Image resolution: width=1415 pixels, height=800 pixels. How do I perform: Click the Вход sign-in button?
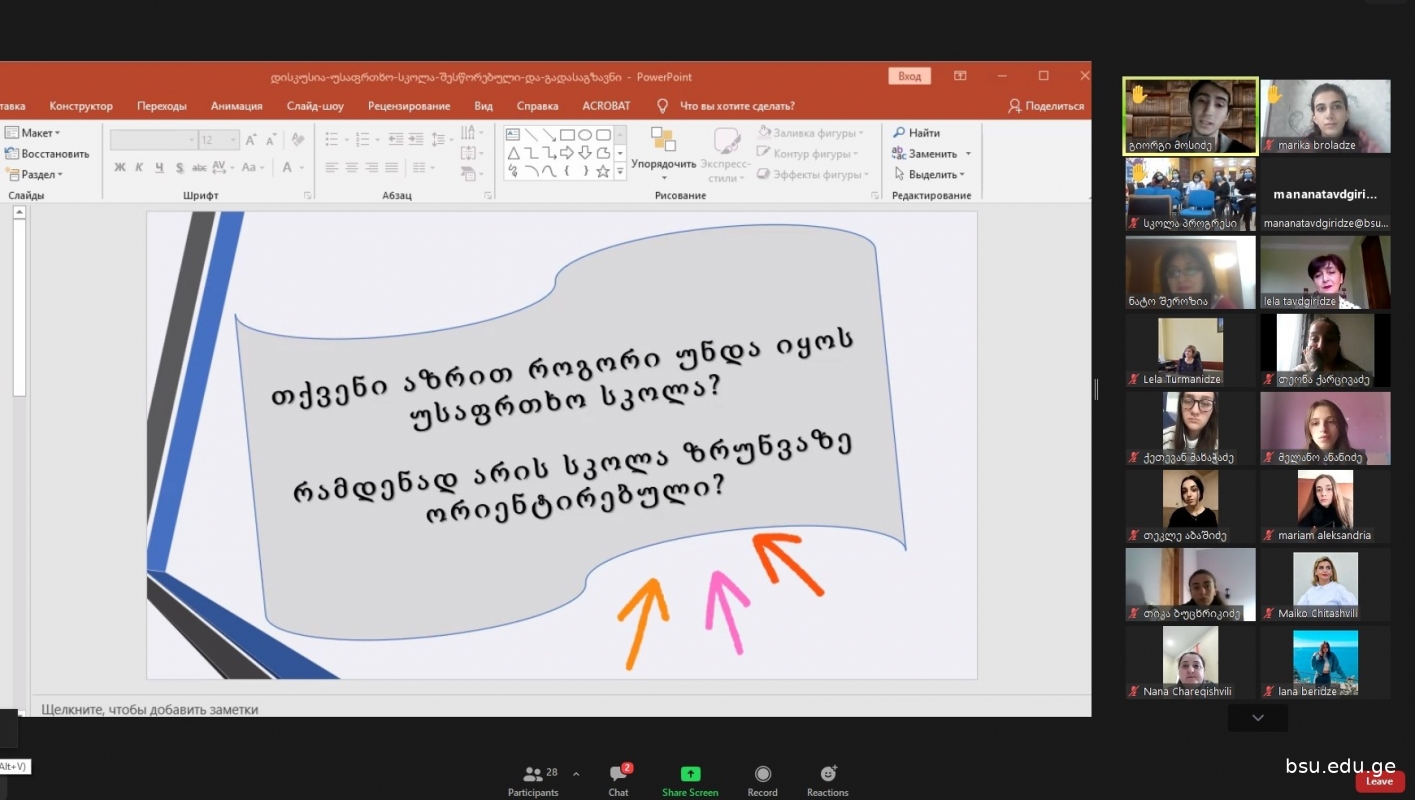pos(909,76)
